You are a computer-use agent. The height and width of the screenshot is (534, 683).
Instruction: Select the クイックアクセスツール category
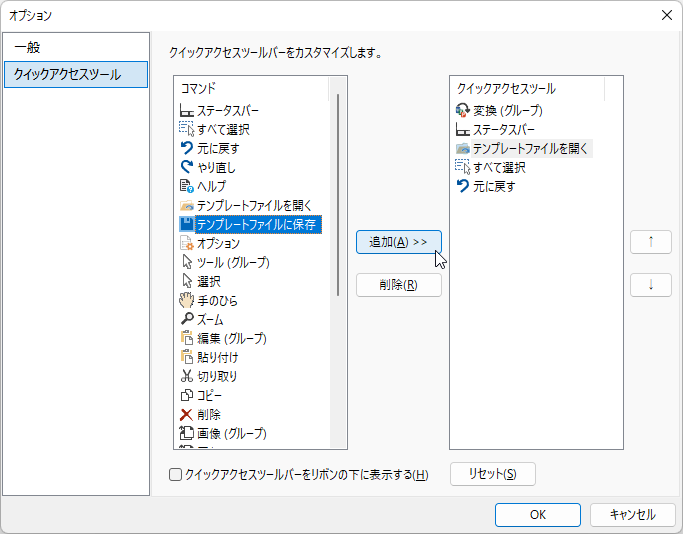[x=76, y=74]
